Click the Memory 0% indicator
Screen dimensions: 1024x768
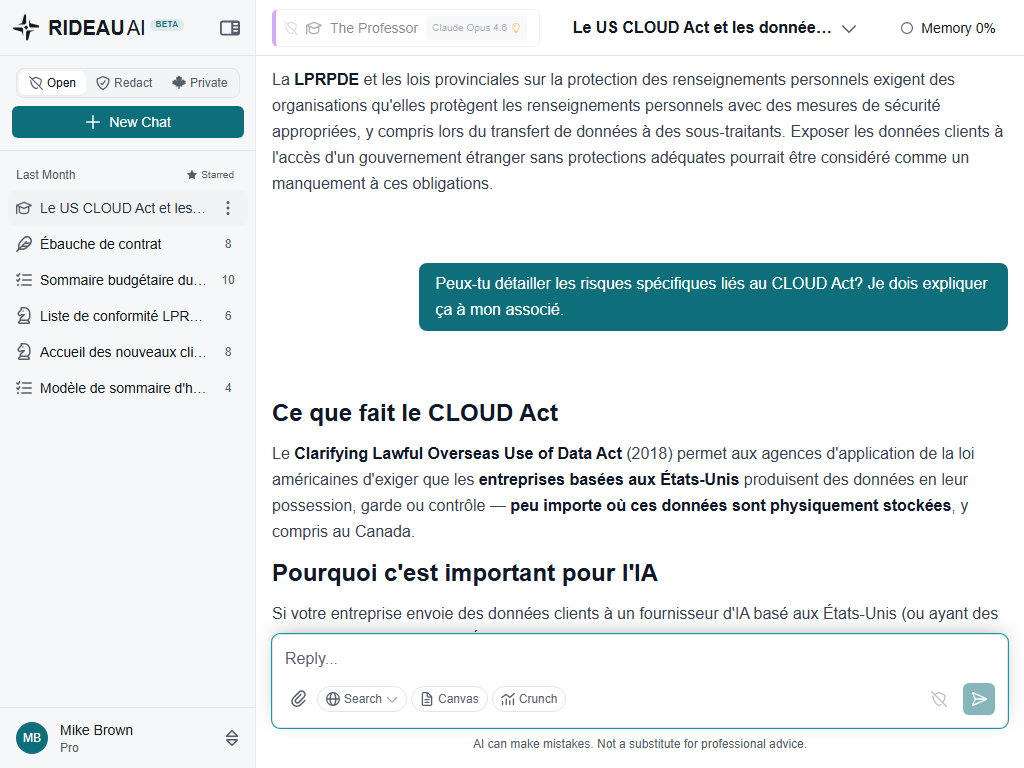coord(948,28)
